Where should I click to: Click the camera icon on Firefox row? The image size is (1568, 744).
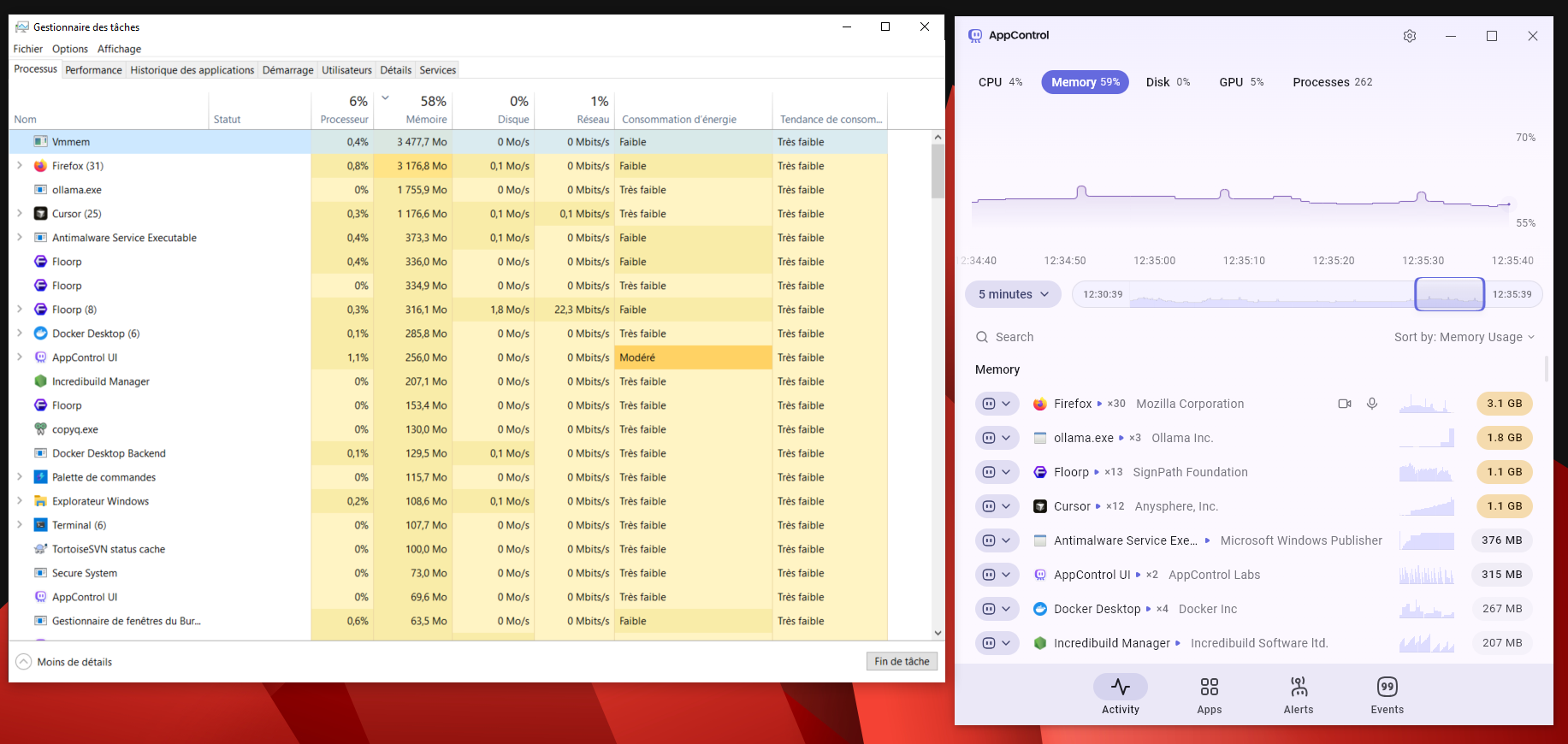1345,404
